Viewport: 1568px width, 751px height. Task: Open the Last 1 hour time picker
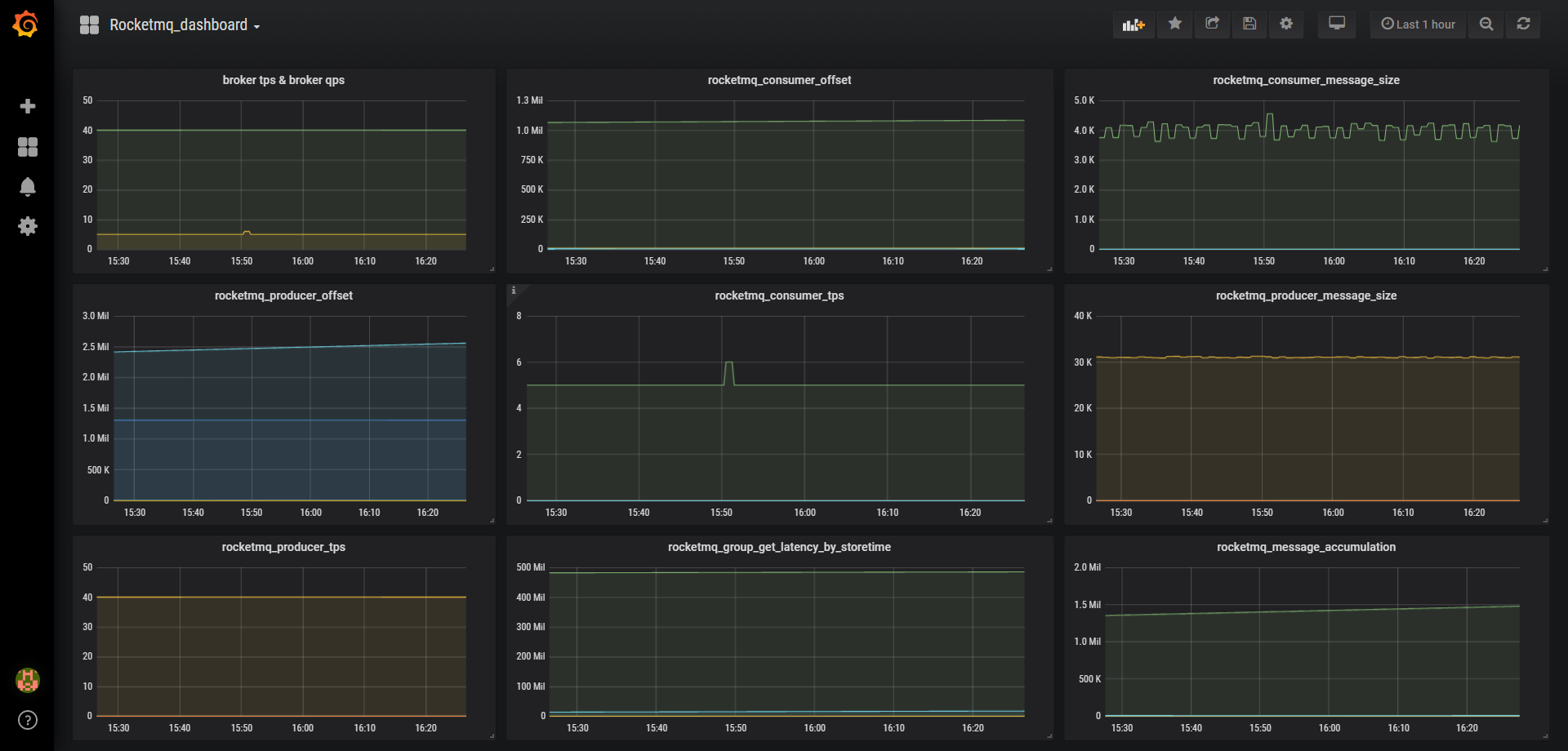(x=1418, y=24)
